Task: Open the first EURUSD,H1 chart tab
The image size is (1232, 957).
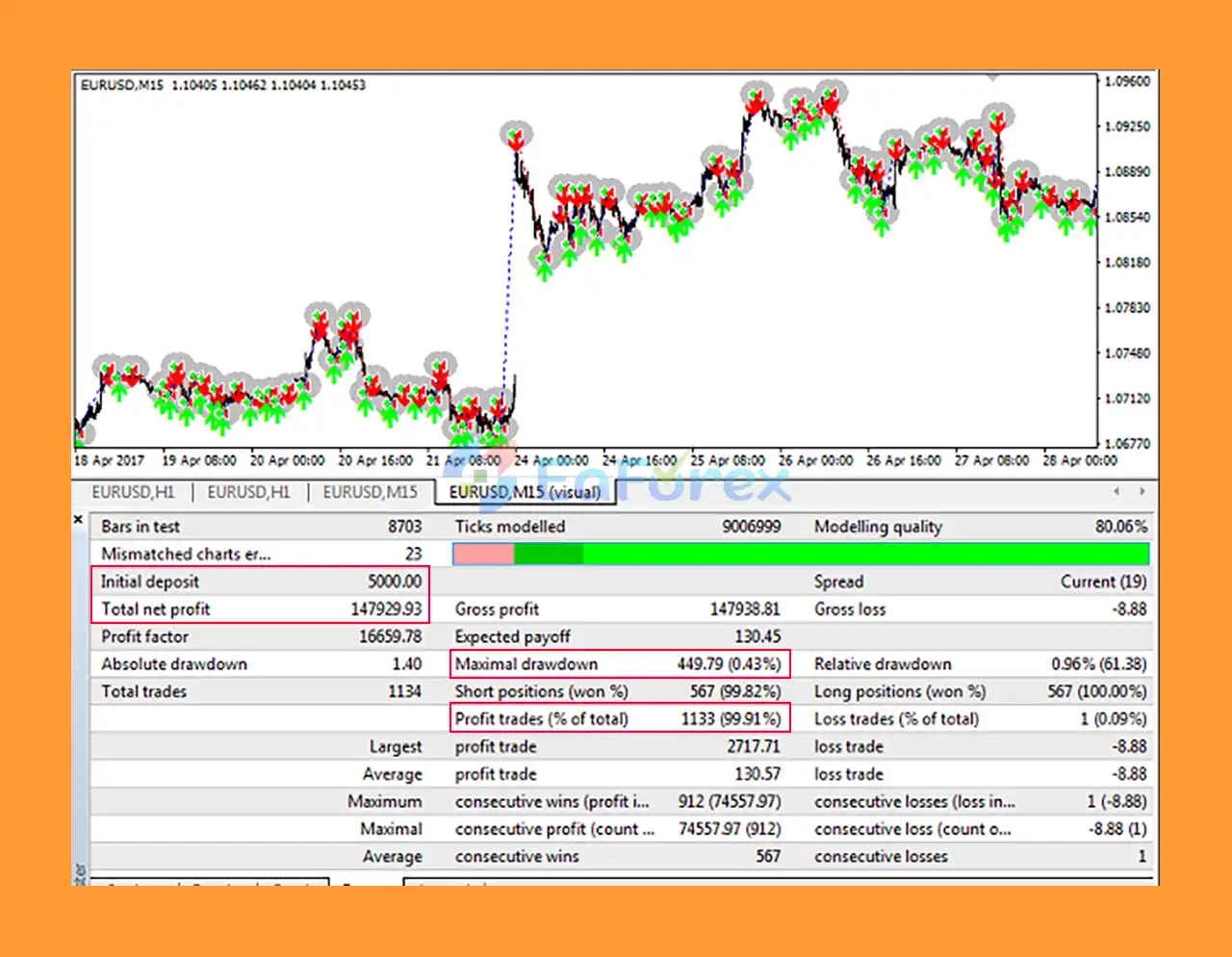Action: 135,491
